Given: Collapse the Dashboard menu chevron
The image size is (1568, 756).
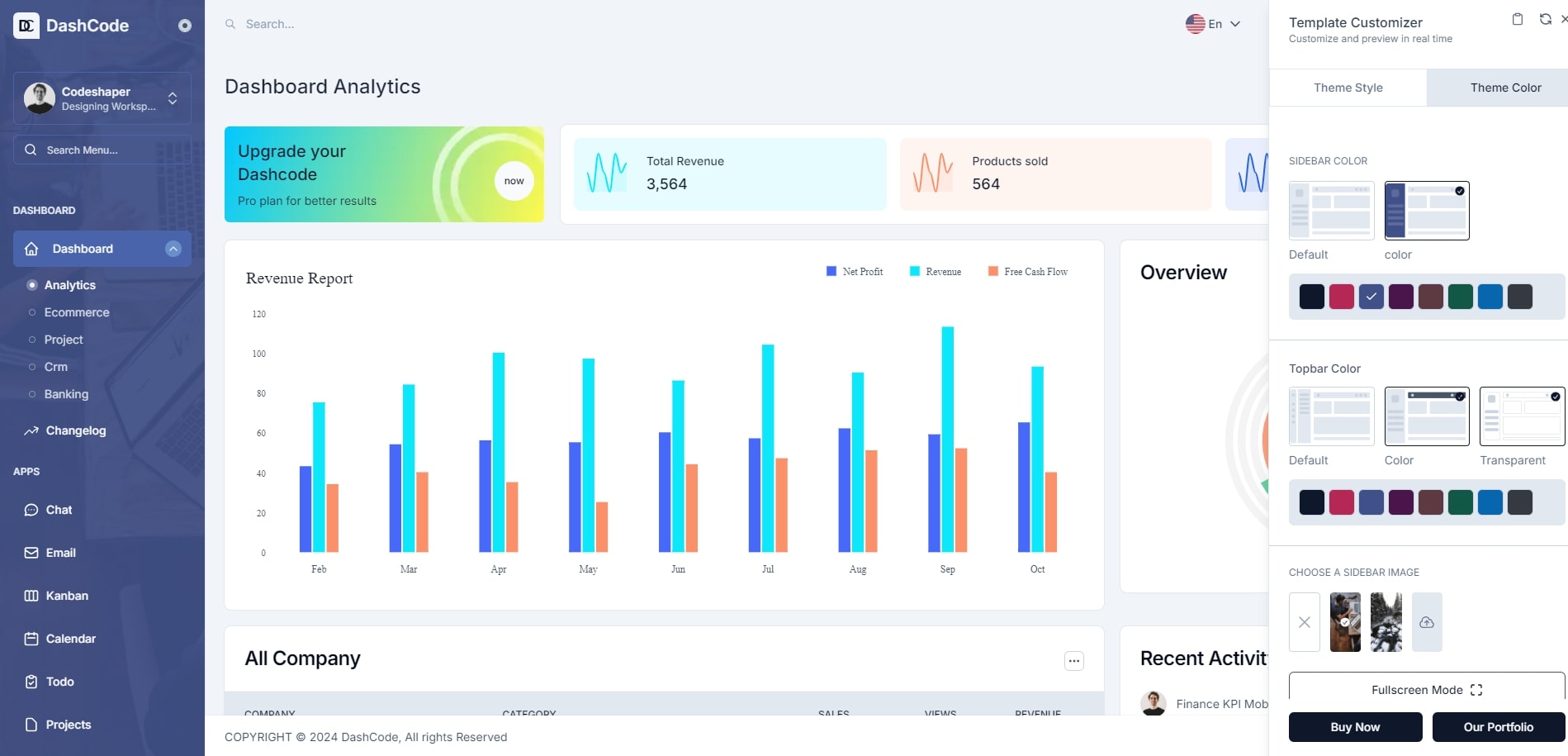Looking at the screenshot, I should point(173,249).
